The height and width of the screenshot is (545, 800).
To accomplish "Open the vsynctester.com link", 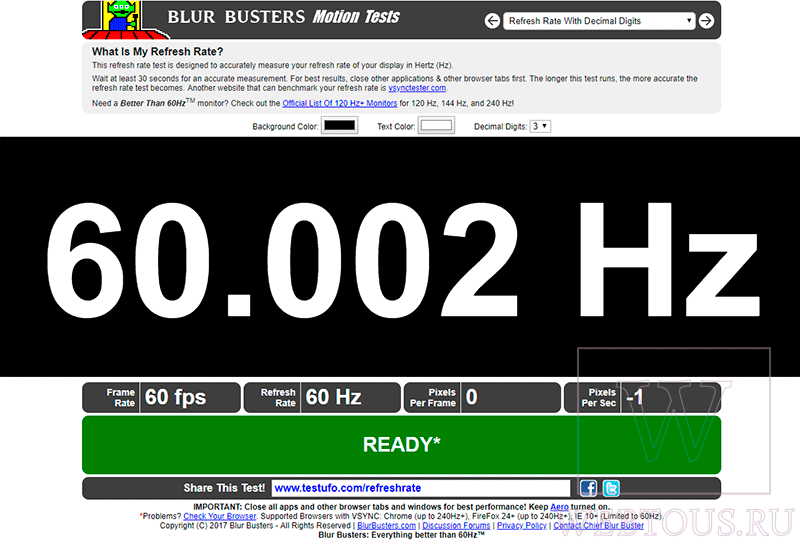I will pyautogui.click(x=417, y=88).
